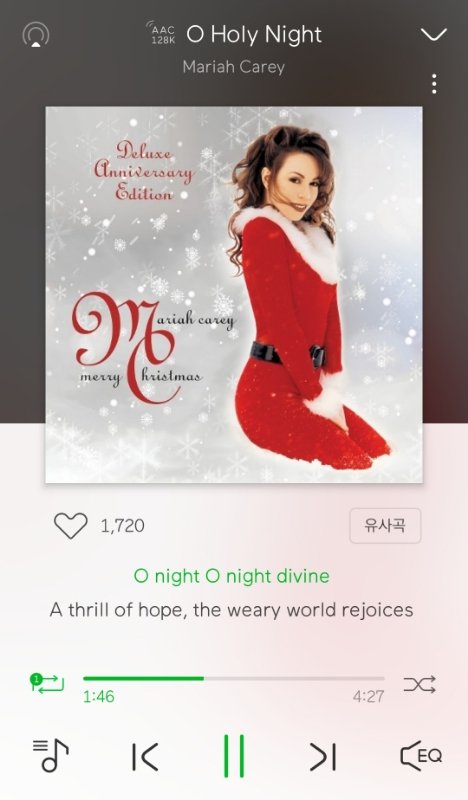This screenshot has height=800, width=468.
Task: Pause the current song
Action: click(x=234, y=756)
